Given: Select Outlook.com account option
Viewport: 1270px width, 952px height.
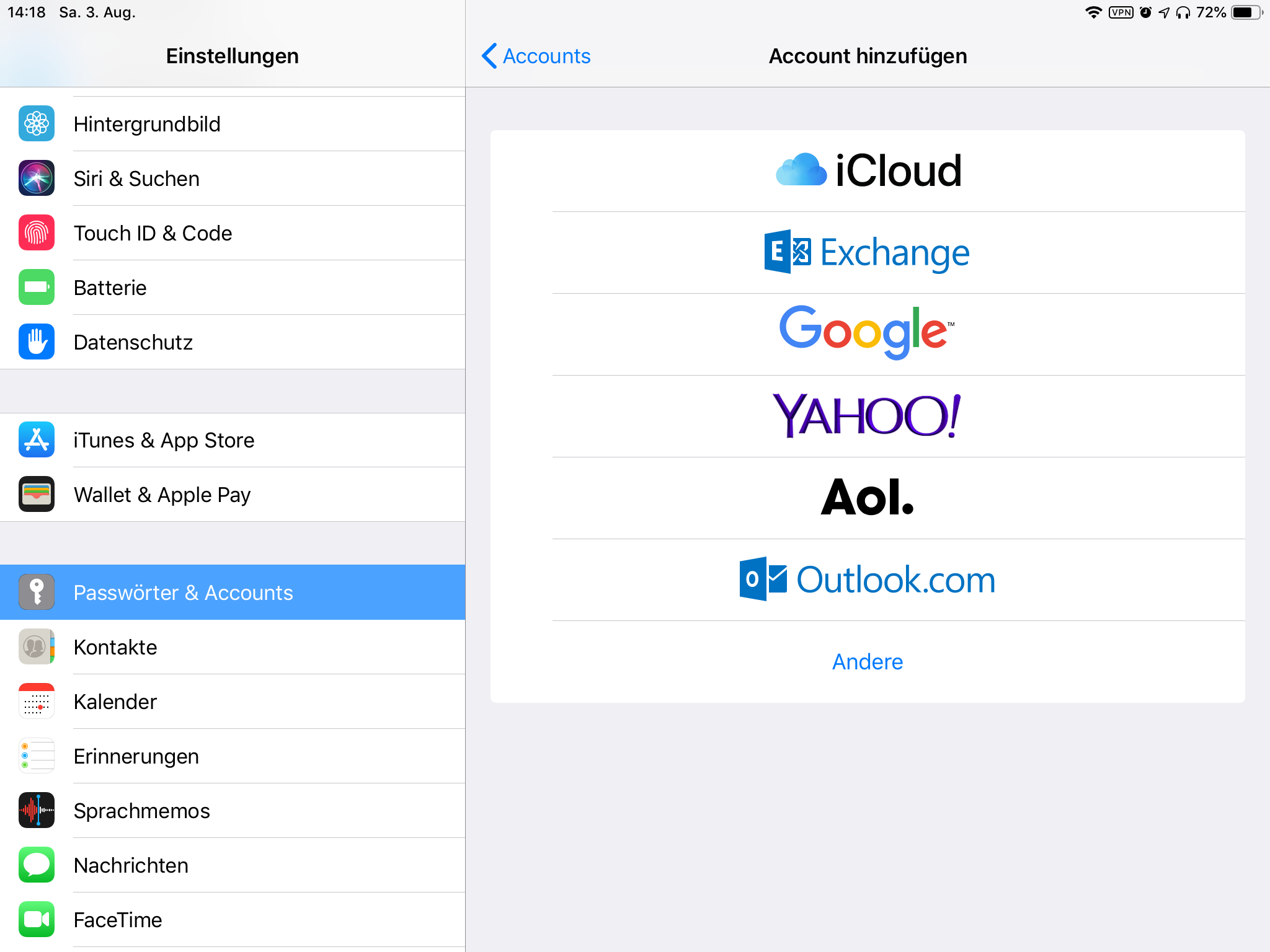Looking at the screenshot, I should click(x=868, y=580).
